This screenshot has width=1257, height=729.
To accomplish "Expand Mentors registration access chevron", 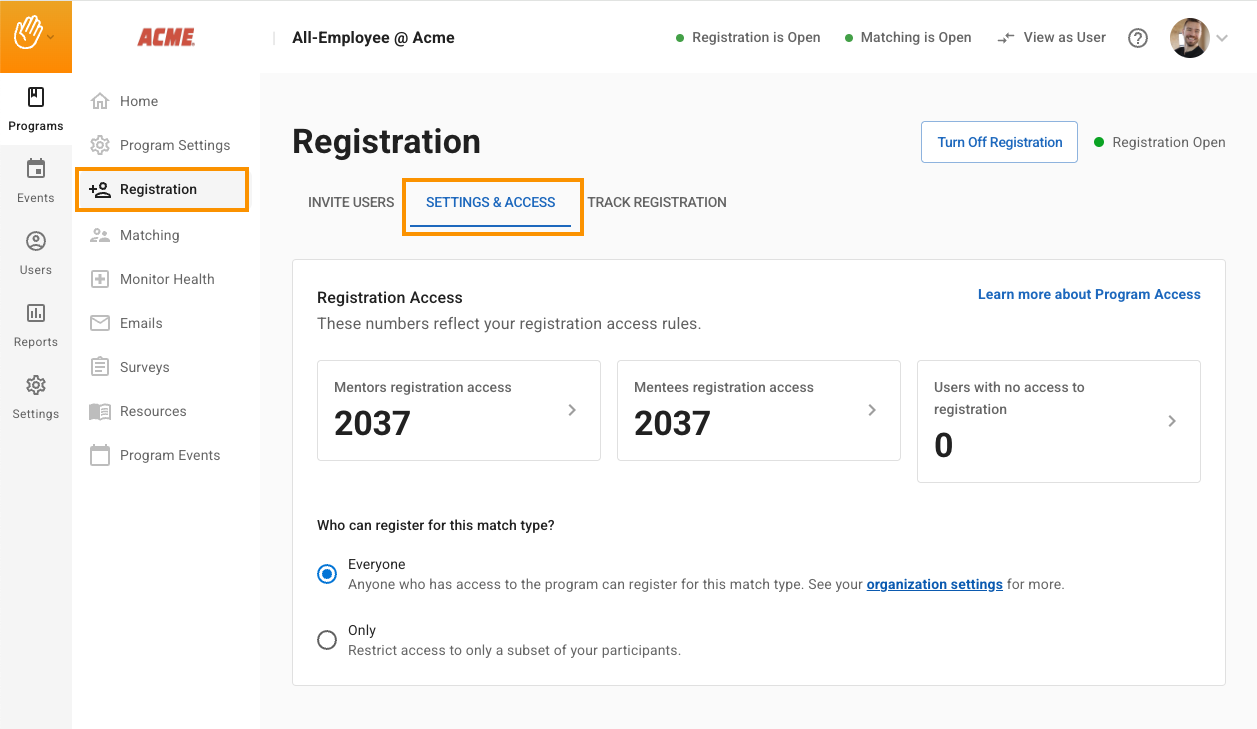I will pos(572,410).
